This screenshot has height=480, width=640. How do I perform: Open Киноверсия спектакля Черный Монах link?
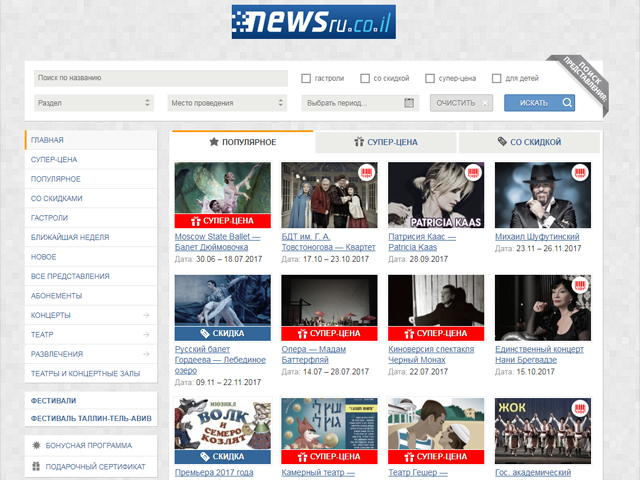431,354
